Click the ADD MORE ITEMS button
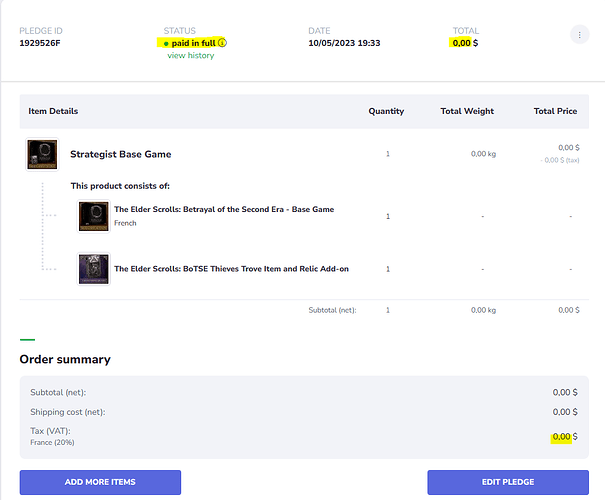The image size is (605, 500). 100,482
